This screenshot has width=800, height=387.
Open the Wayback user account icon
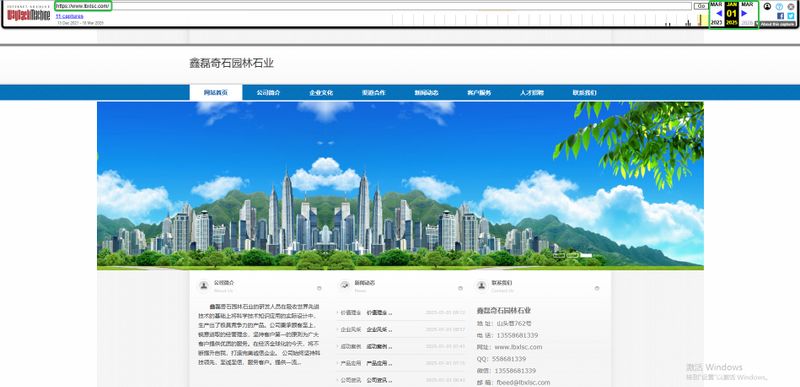coord(767,7)
